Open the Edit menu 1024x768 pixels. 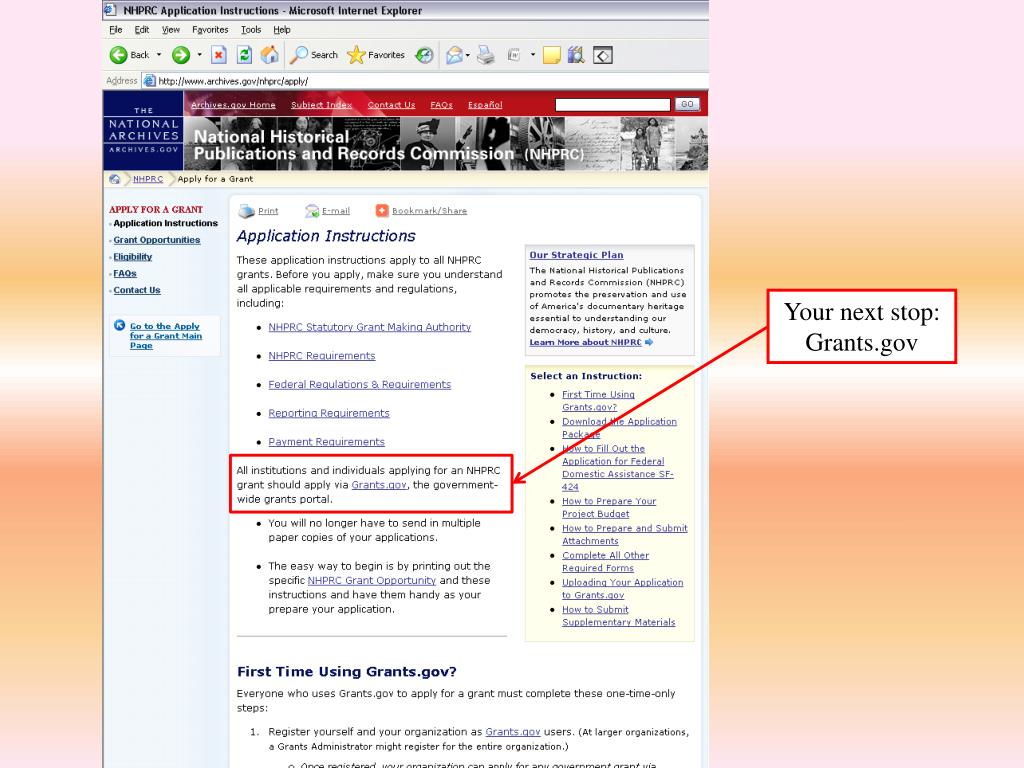(x=142, y=30)
